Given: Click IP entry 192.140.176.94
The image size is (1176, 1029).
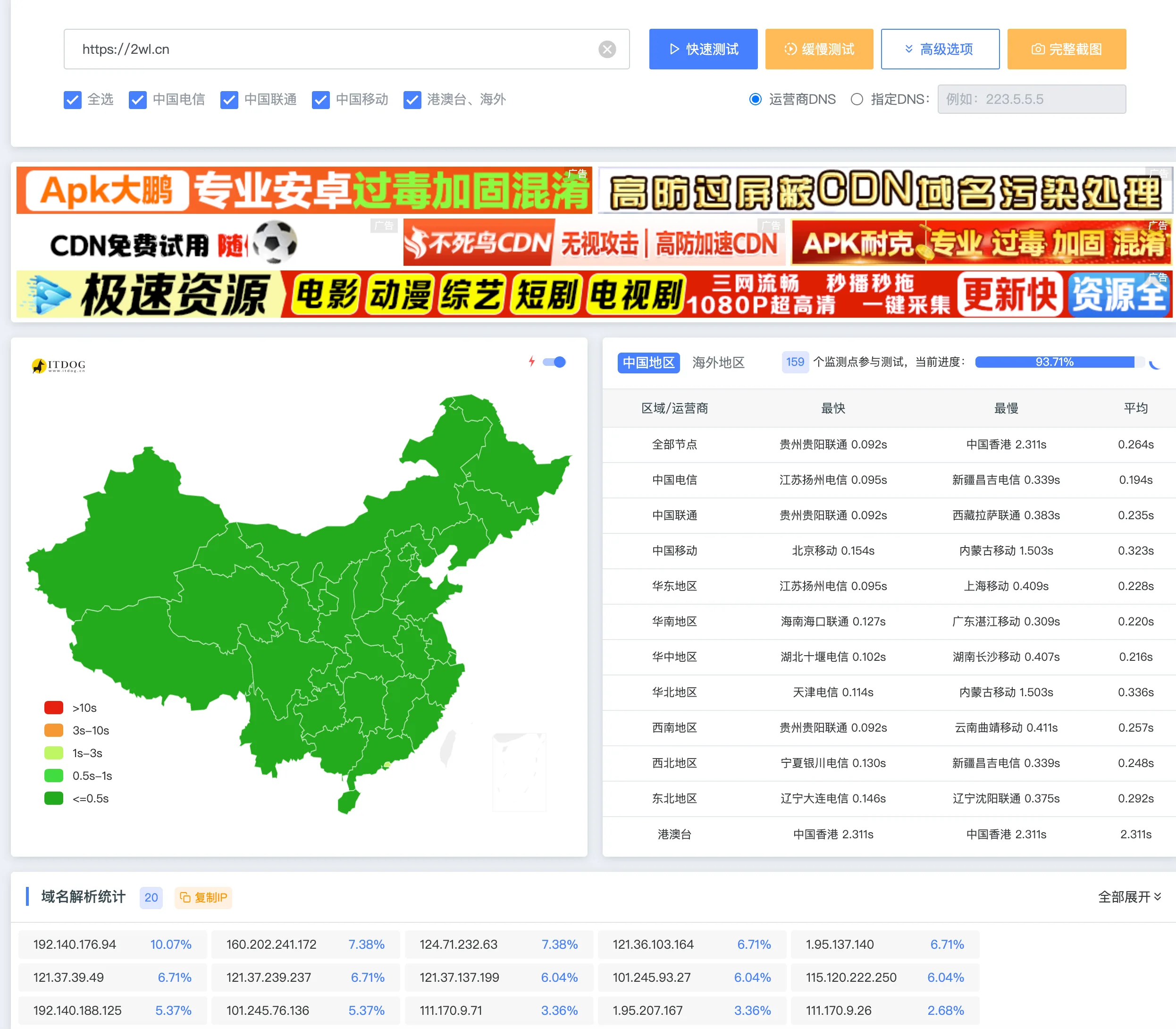Looking at the screenshot, I should [x=112, y=945].
